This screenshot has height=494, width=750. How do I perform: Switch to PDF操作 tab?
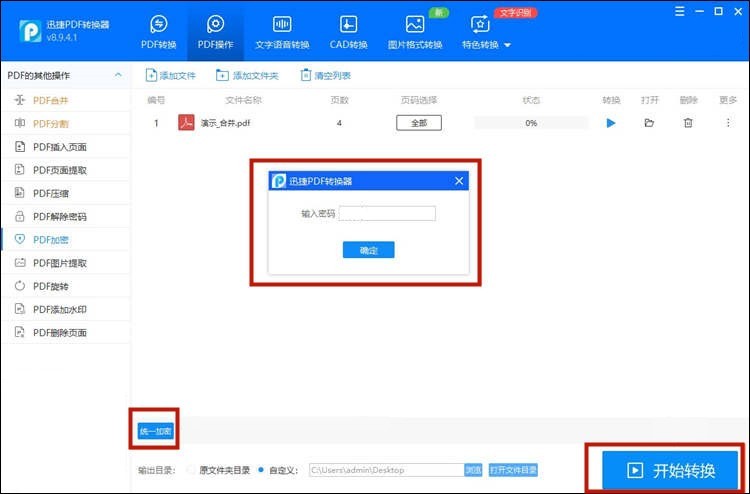215,32
